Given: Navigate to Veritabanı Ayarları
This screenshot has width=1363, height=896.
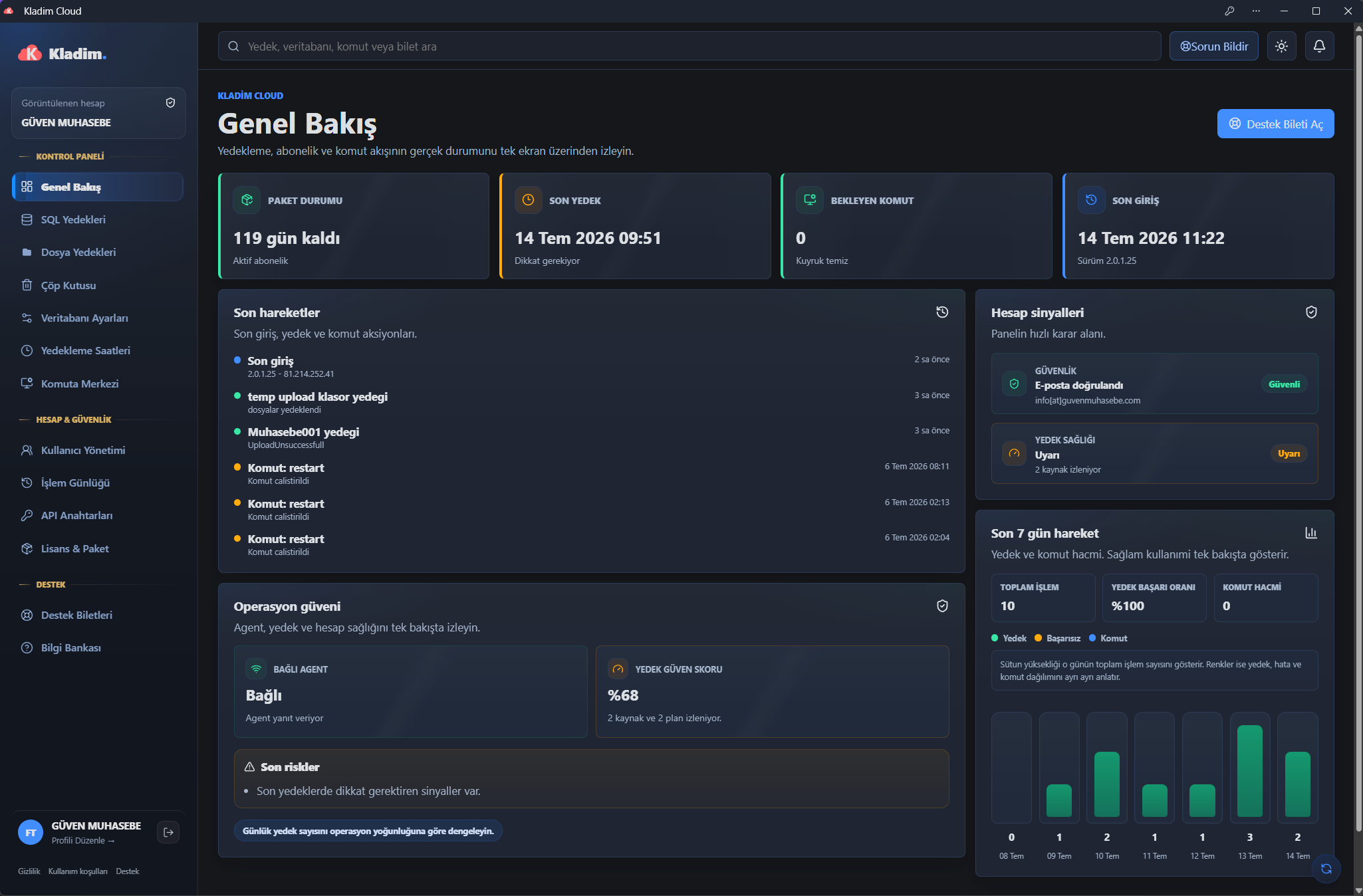Looking at the screenshot, I should click(98, 318).
